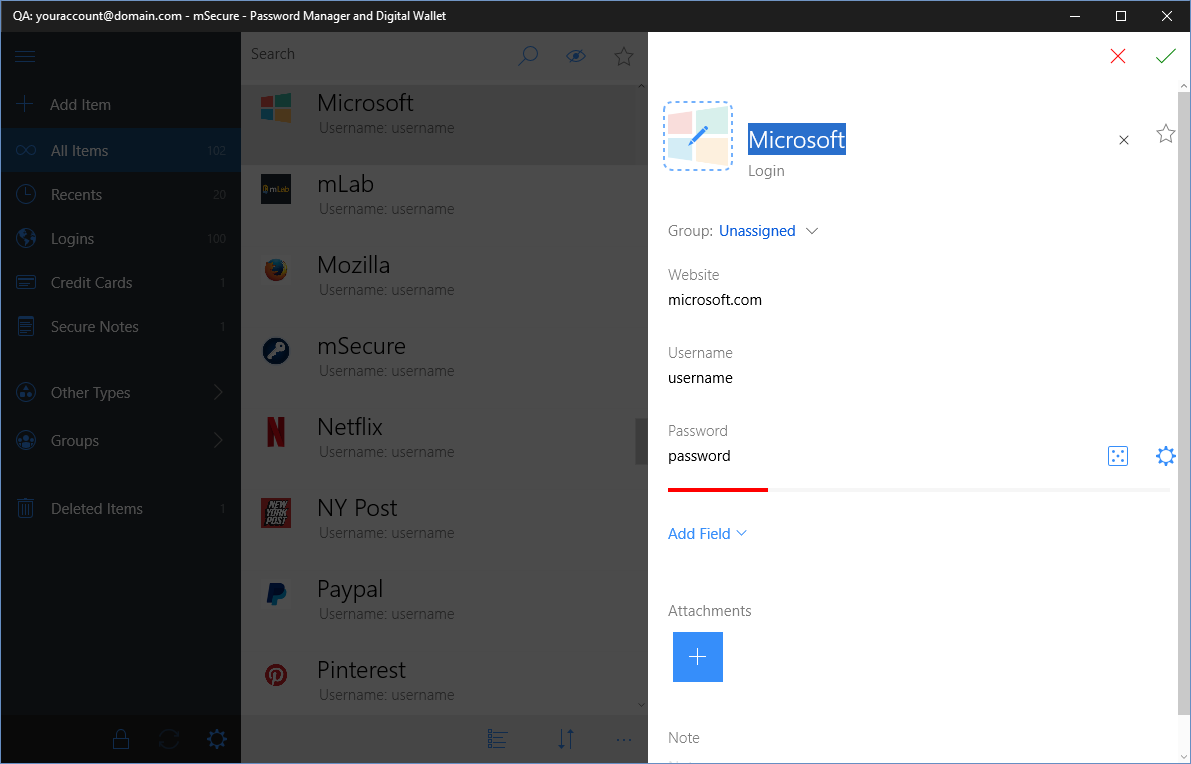Viewport: 1191px width, 764px height.
Task: Click the Add Item plus icon
Action: [24, 104]
